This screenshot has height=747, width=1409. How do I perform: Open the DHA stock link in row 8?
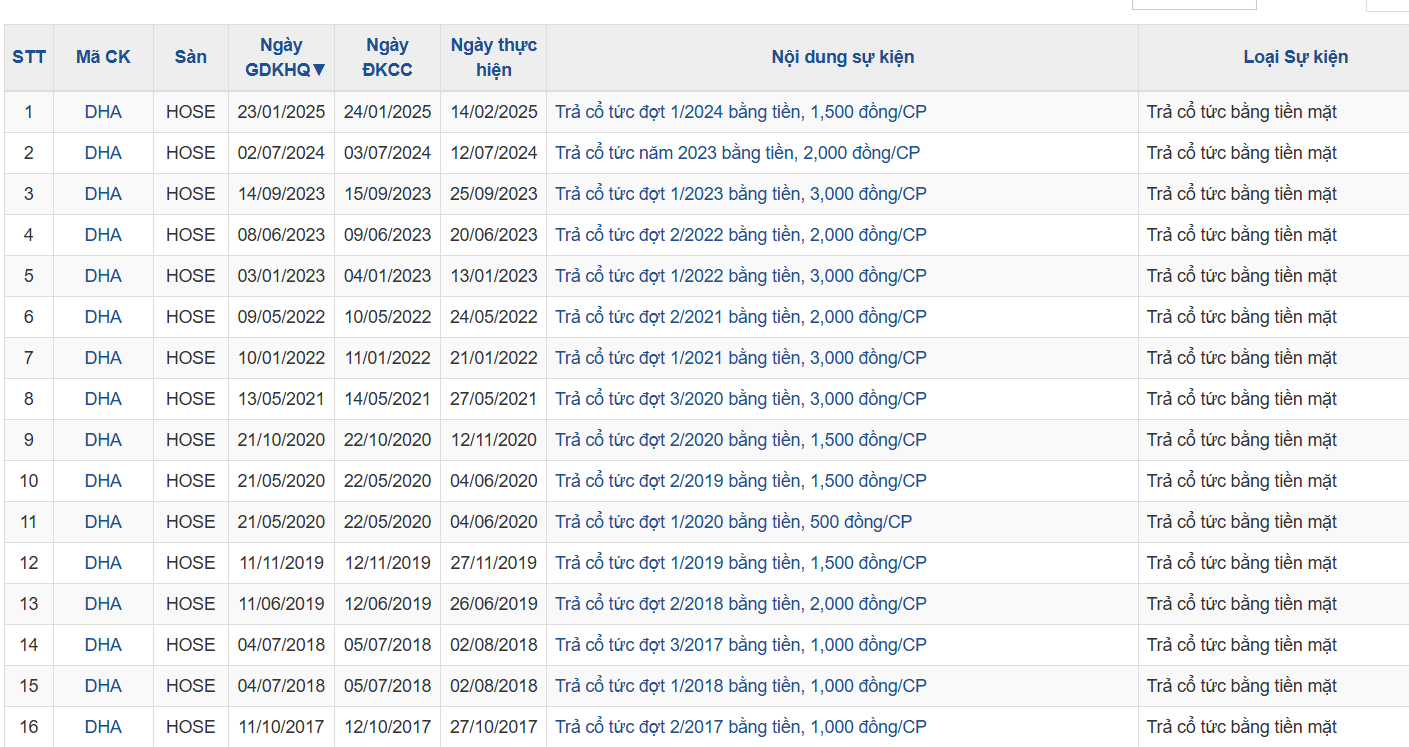coord(103,399)
